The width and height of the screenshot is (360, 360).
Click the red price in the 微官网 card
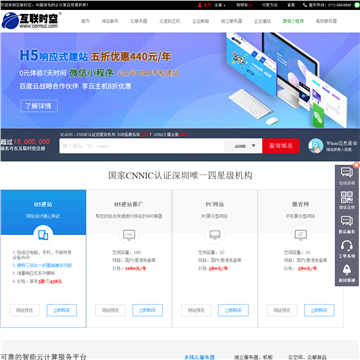click(x=307, y=268)
